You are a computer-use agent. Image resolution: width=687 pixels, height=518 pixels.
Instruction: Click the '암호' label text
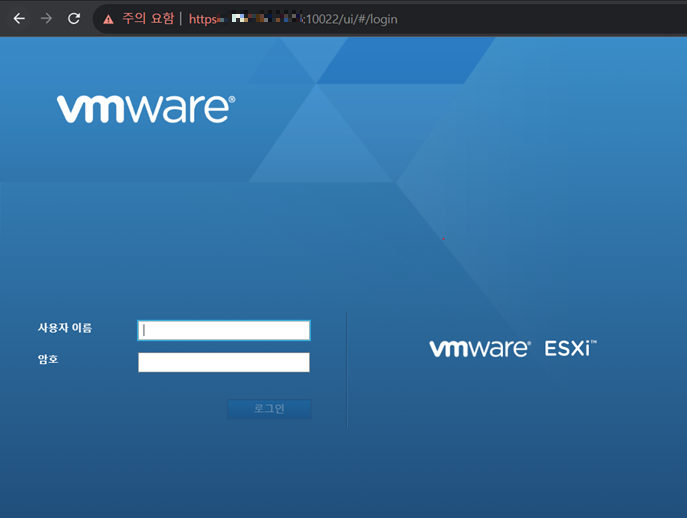pyautogui.click(x=48, y=359)
